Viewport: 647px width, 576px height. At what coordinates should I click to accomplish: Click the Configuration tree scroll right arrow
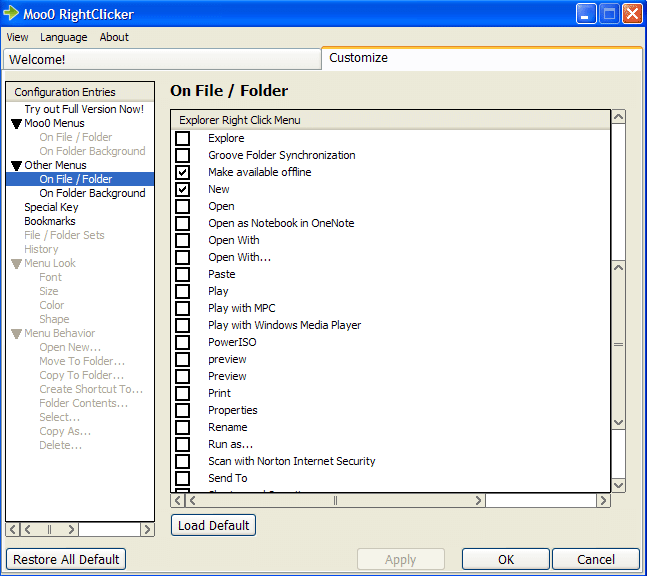pyautogui.click(x=147, y=529)
